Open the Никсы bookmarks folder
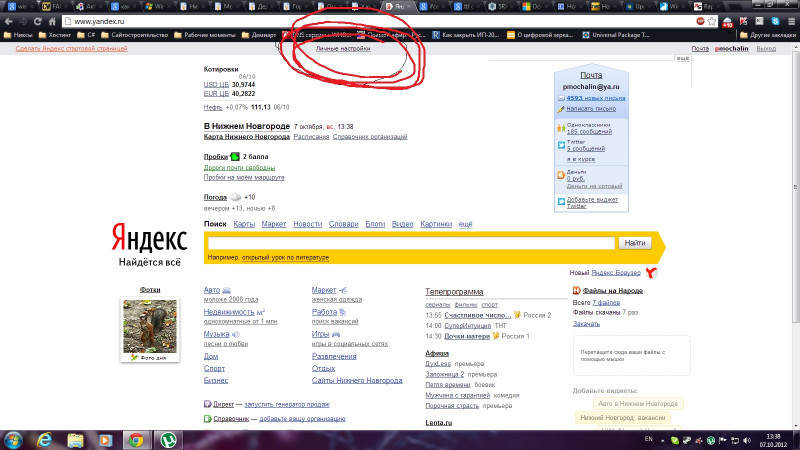Viewport: 800px width, 450px height. 18,35
